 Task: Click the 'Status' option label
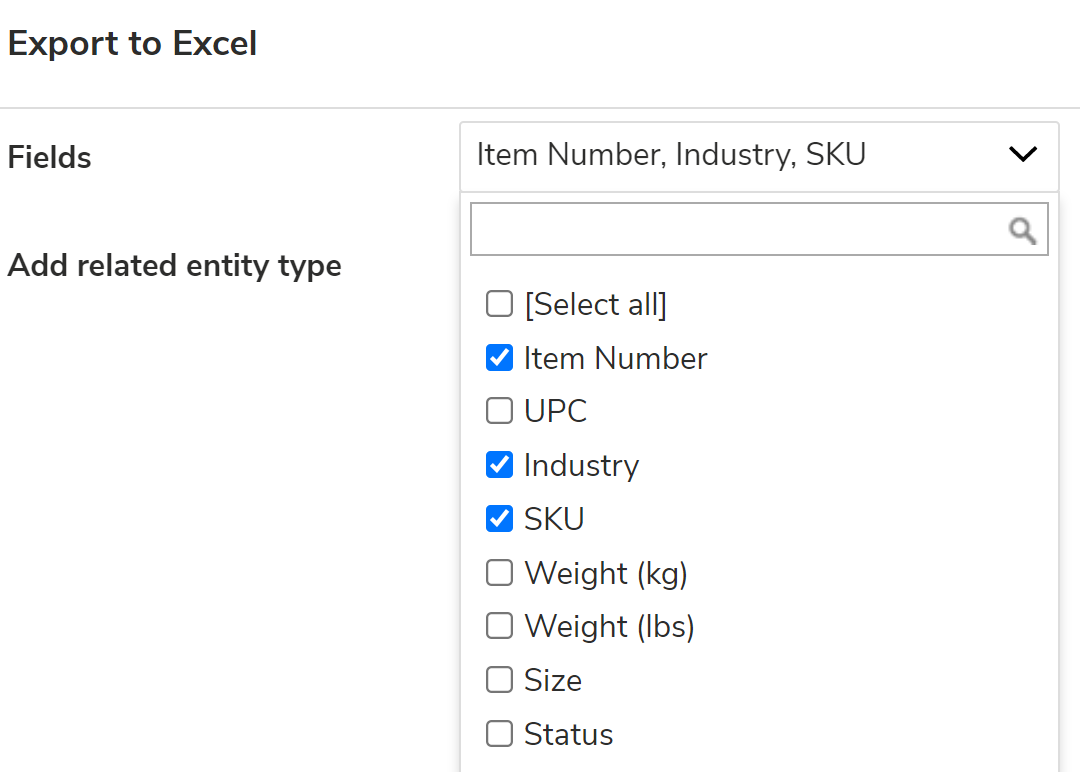pyautogui.click(x=568, y=734)
